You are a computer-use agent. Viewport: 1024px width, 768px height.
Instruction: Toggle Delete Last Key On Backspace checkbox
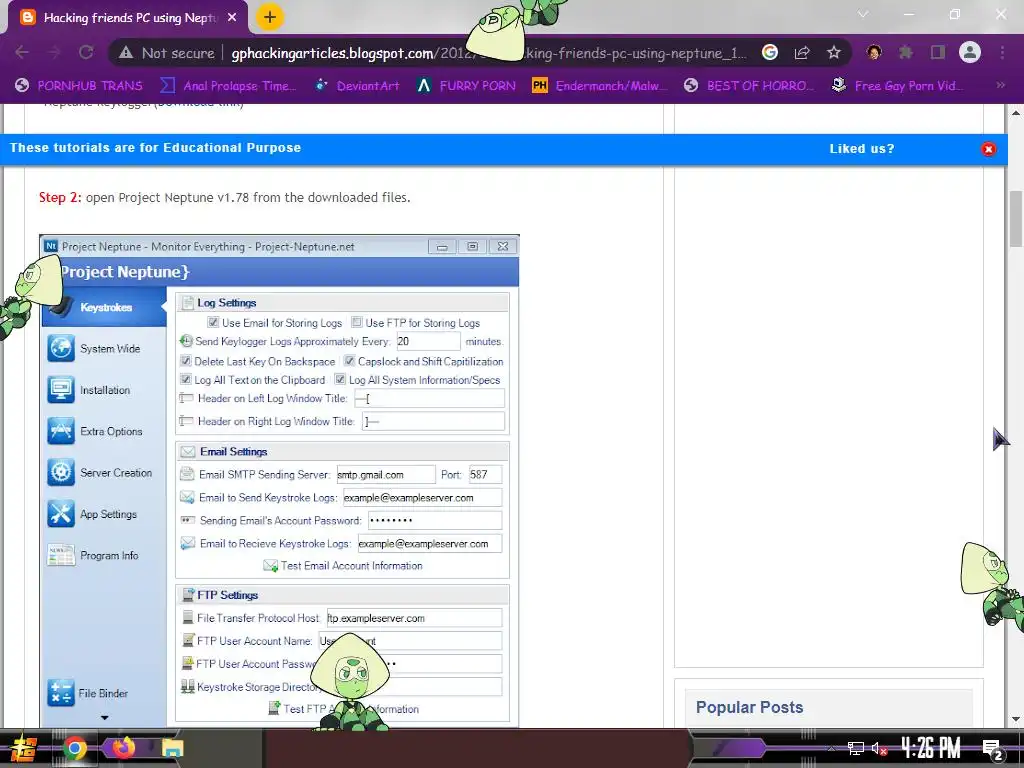pyautogui.click(x=185, y=360)
